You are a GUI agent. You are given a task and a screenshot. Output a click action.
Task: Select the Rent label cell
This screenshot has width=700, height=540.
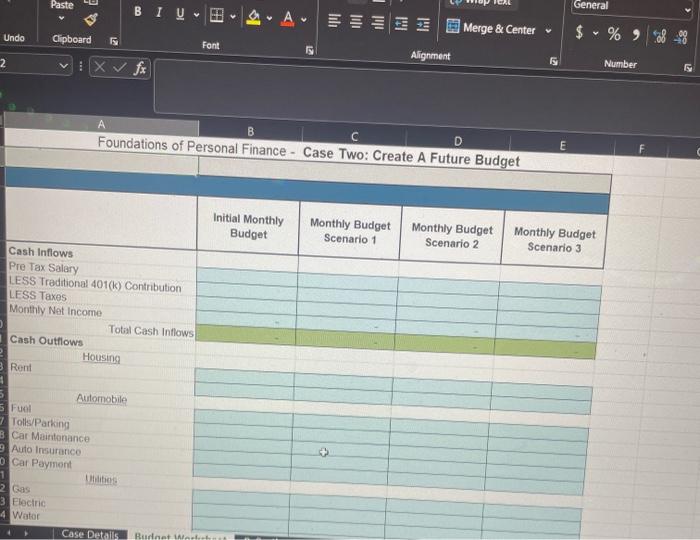point(21,367)
